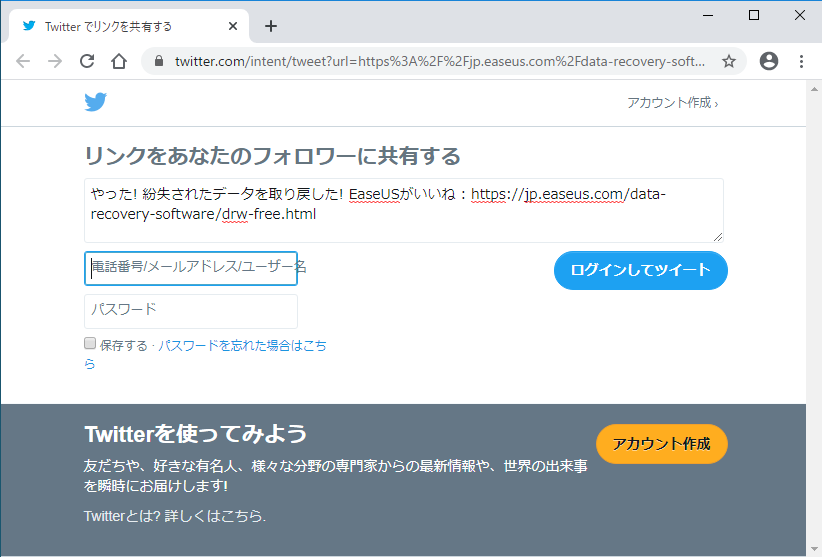
Task: Focus the パスワード input field
Action: (191, 310)
